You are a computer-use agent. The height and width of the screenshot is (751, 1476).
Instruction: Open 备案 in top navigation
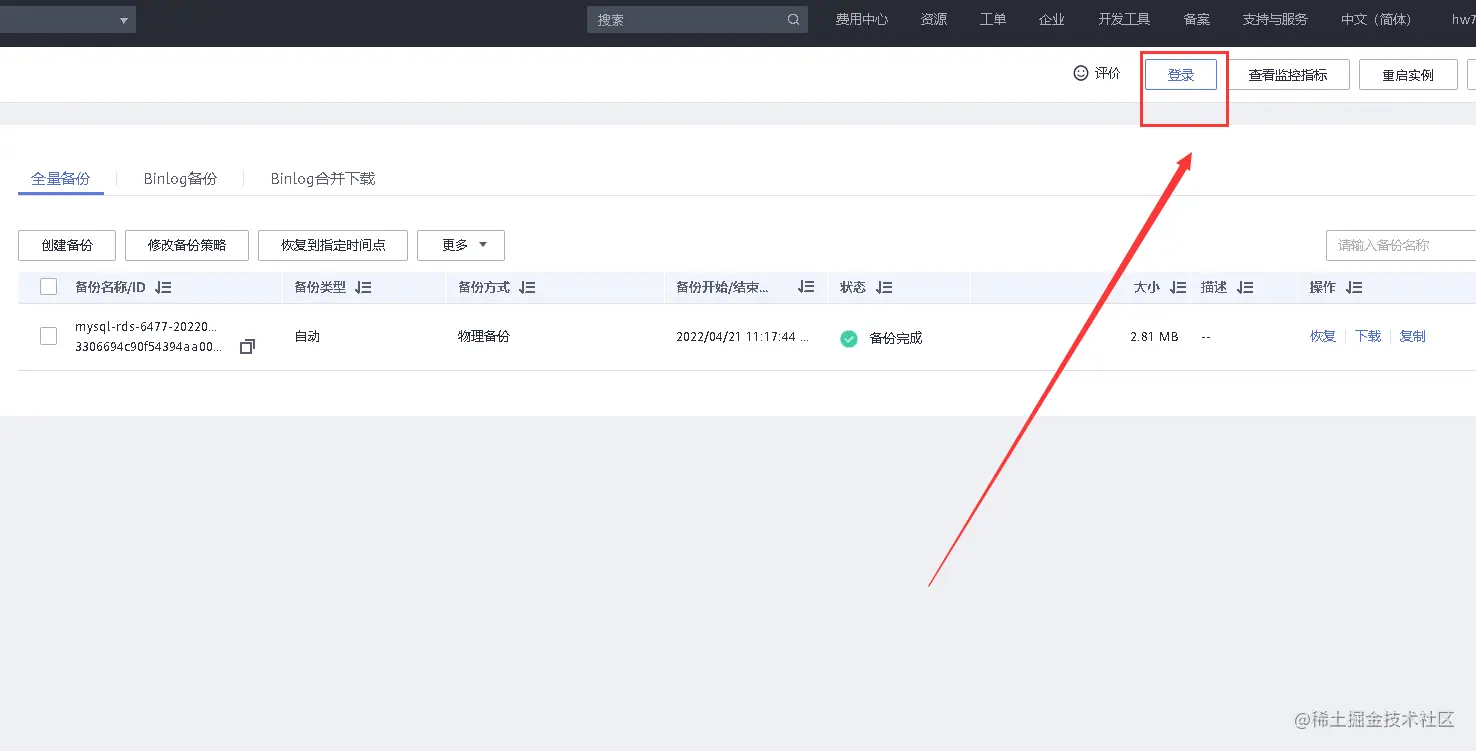coord(1196,19)
